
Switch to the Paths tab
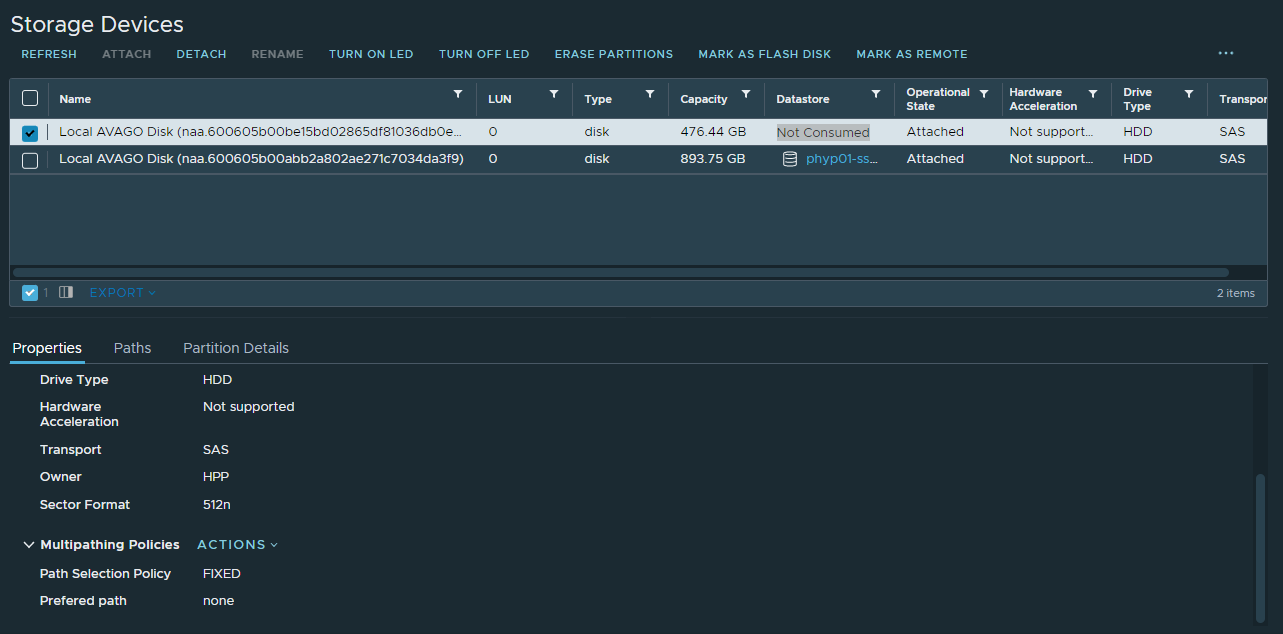click(x=132, y=348)
